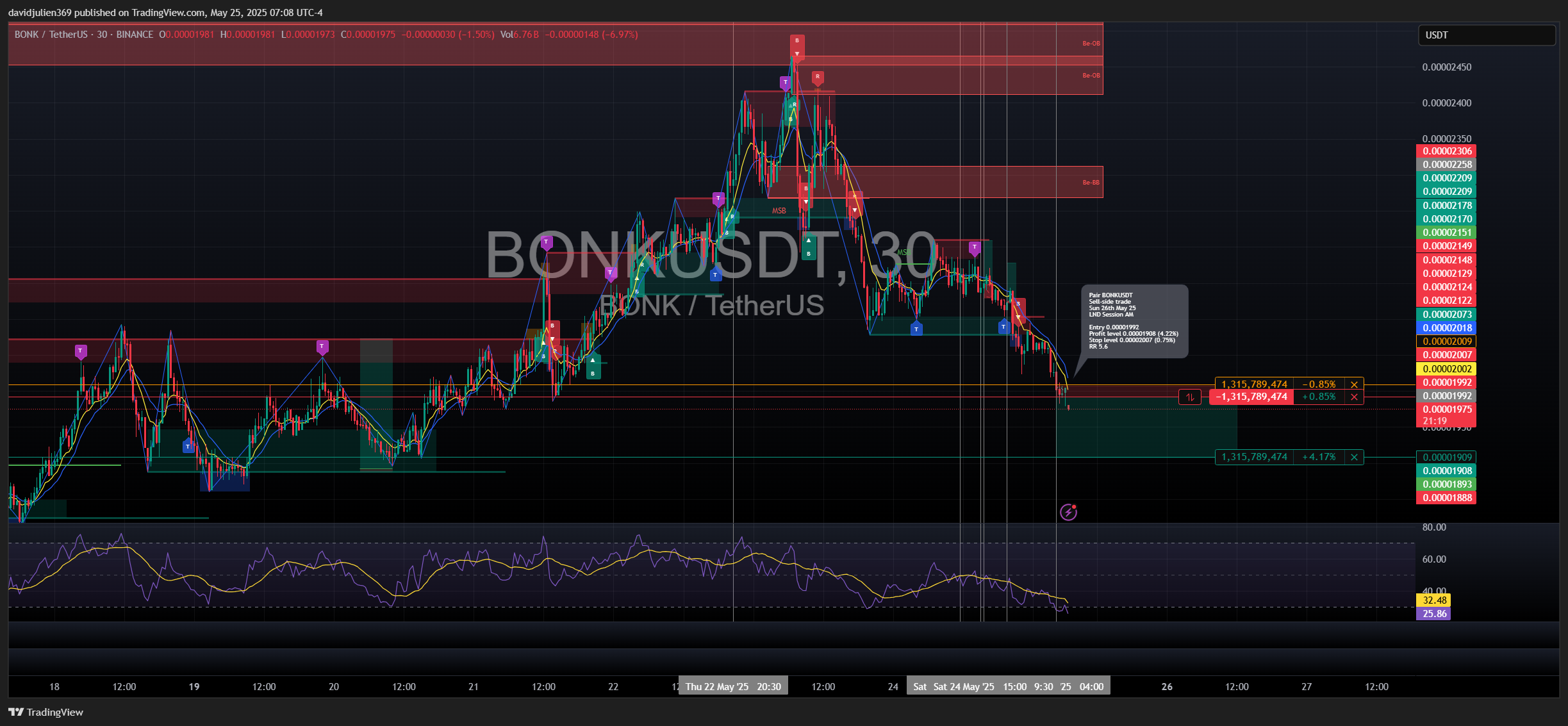Click the purple T marker before day 20

[322, 347]
